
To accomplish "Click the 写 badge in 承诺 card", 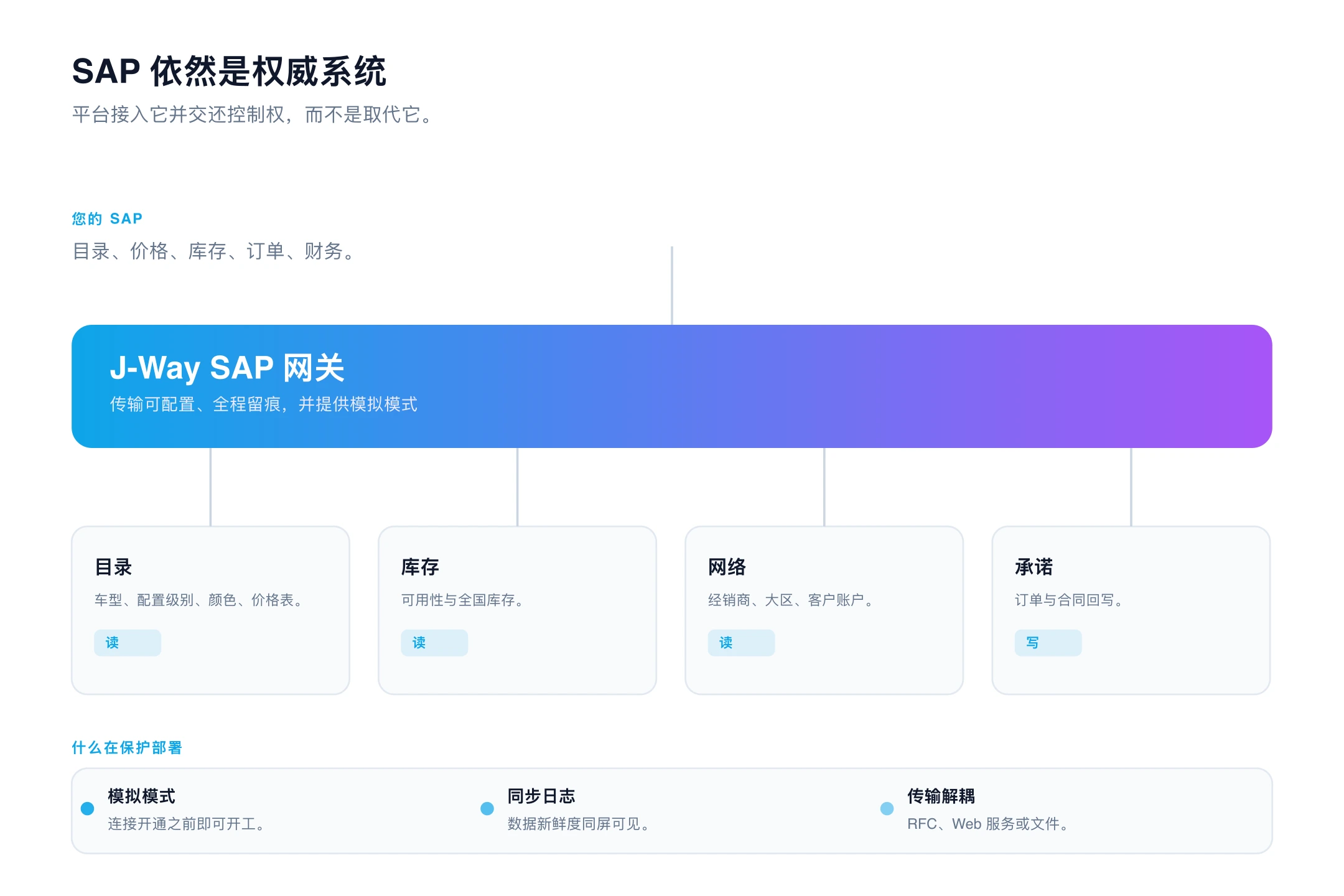I will pos(1048,643).
